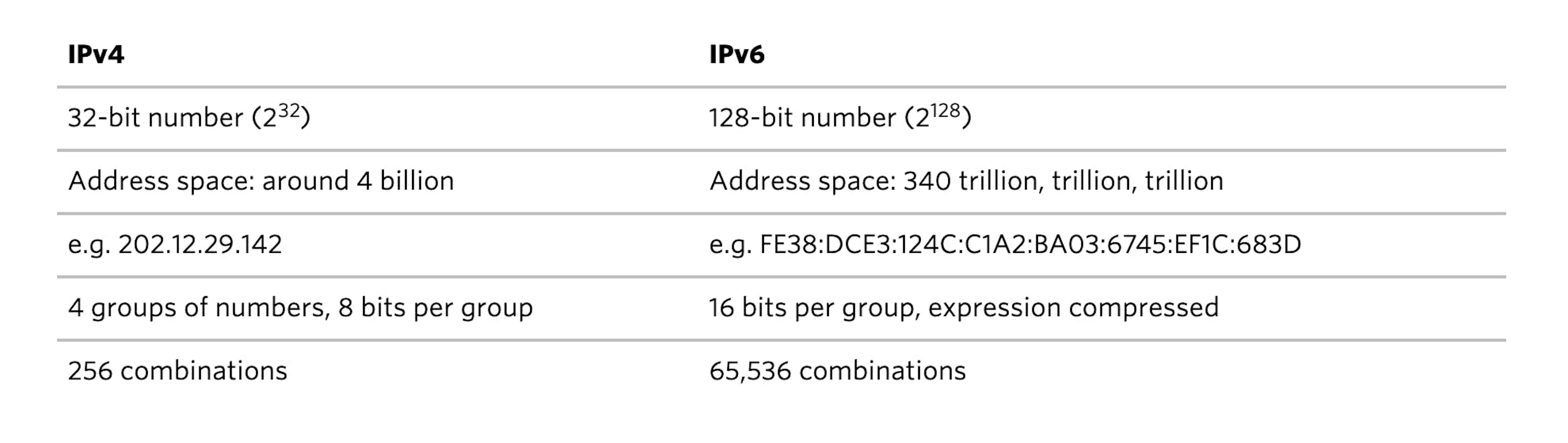The width and height of the screenshot is (1568, 443).
Task: Click the superscript 32 exponent
Action: pyautogui.click(x=289, y=111)
